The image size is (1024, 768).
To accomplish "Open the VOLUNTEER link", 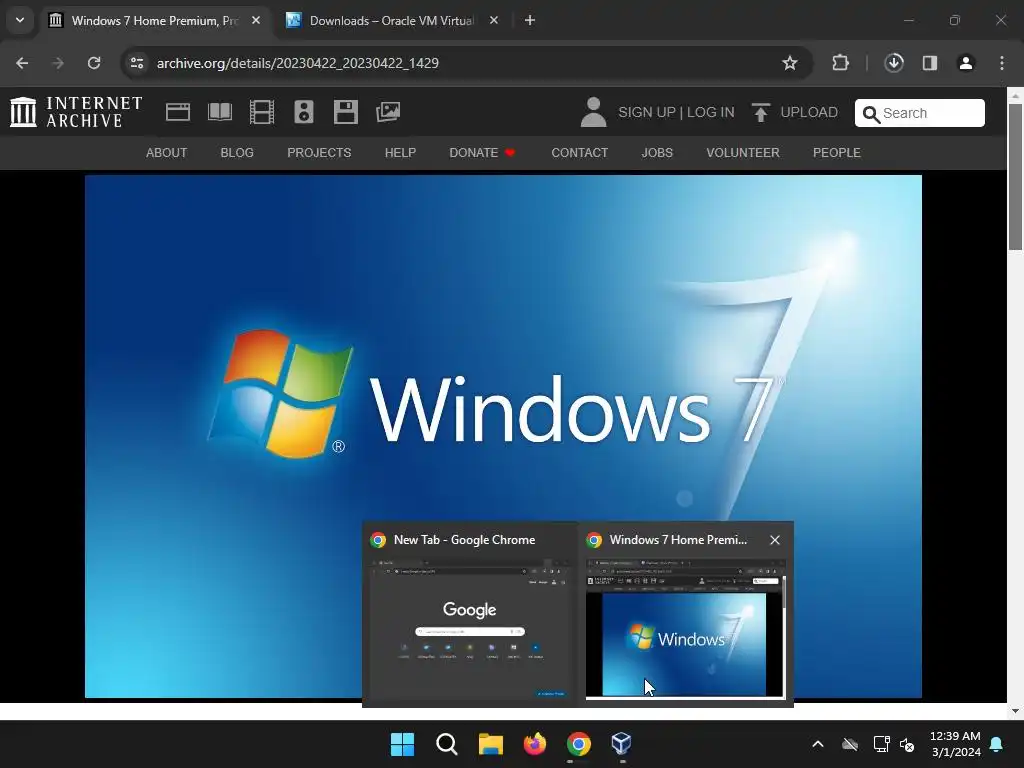I will (743, 153).
